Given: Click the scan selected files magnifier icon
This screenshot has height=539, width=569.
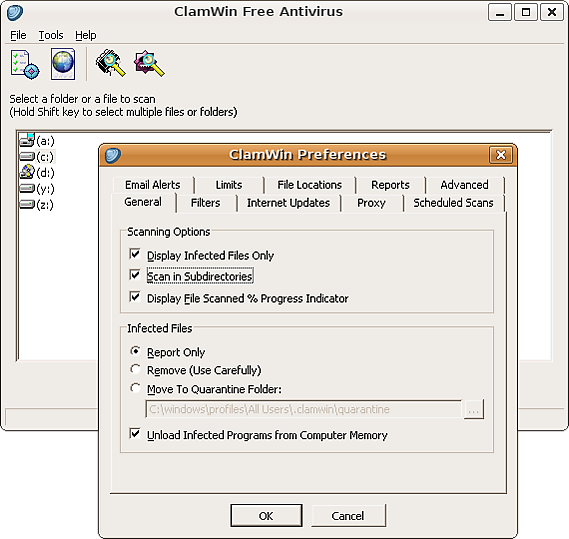Looking at the screenshot, I should pos(149,64).
